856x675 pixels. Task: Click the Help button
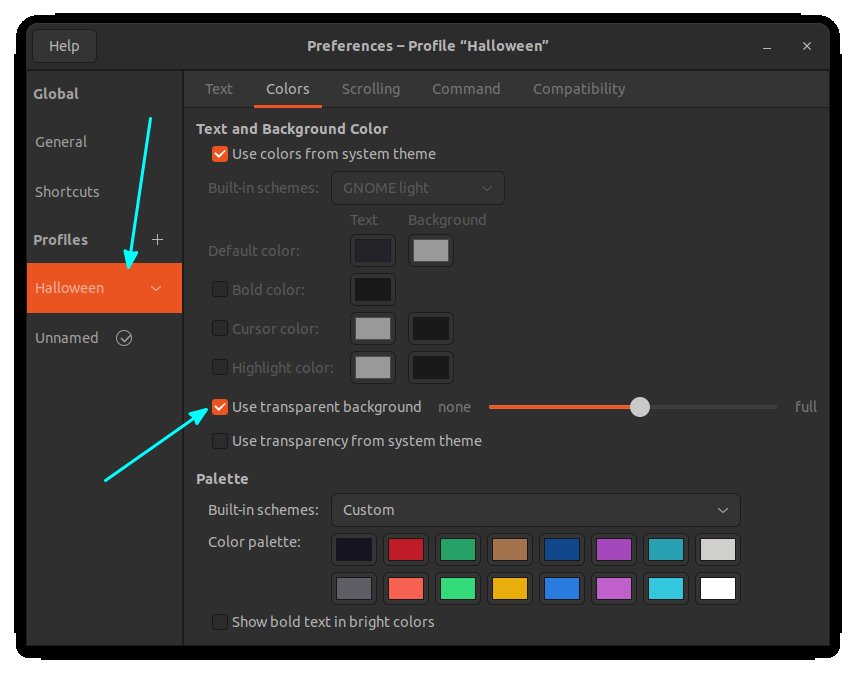[64, 46]
